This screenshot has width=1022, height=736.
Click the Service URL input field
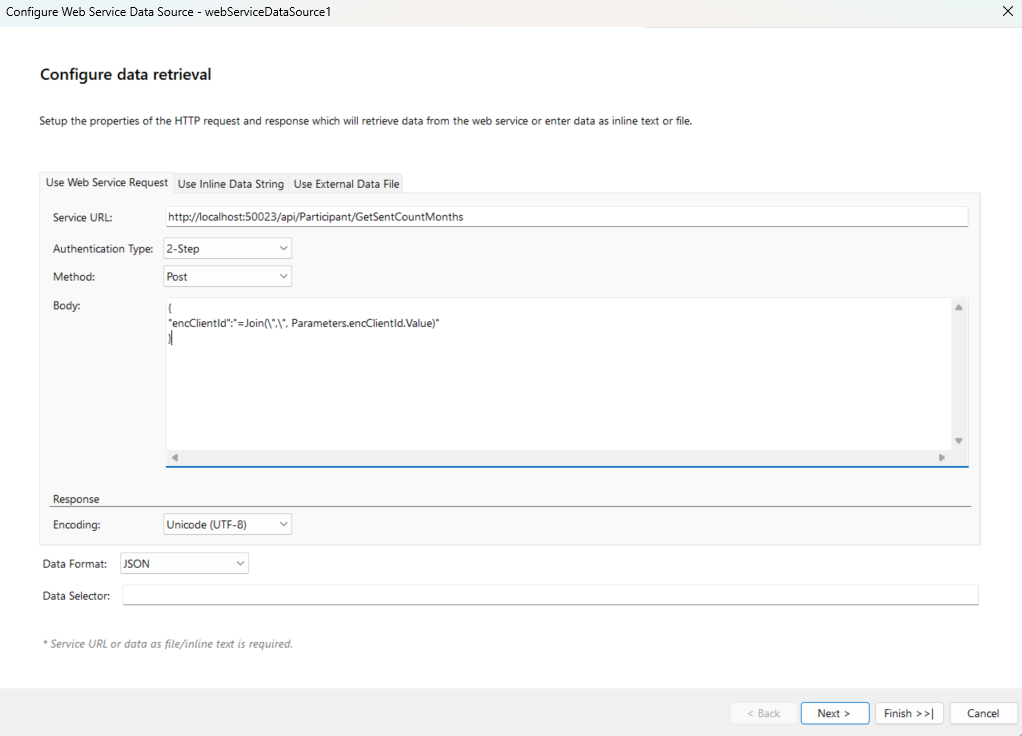[x=566, y=217]
